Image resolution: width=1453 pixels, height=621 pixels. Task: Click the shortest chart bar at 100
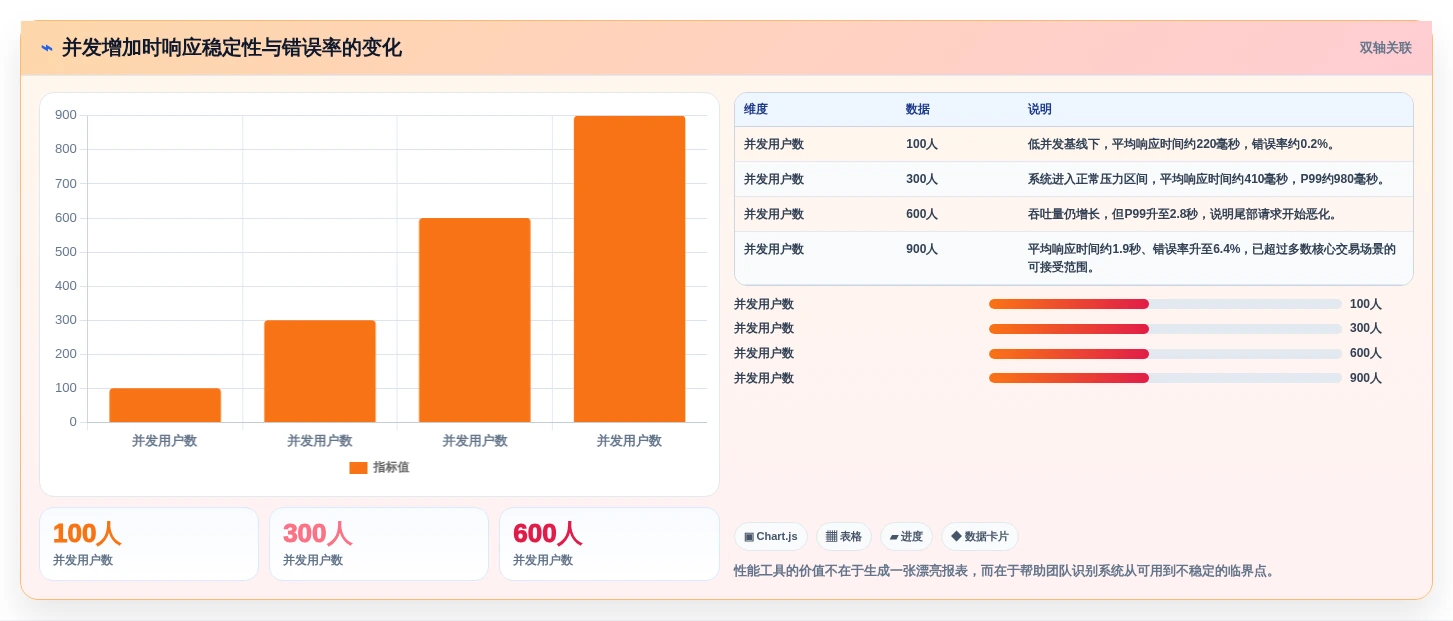point(165,405)
